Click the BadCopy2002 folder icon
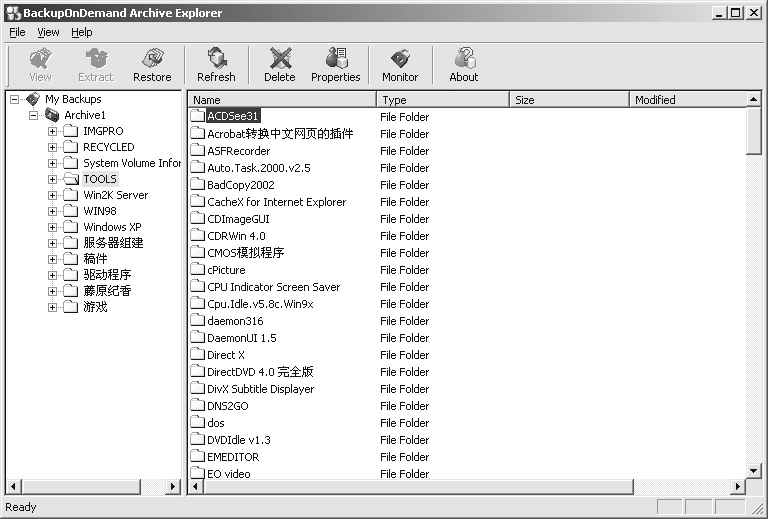Viewport: 768px width, 519px height. [x=197, y=184]
